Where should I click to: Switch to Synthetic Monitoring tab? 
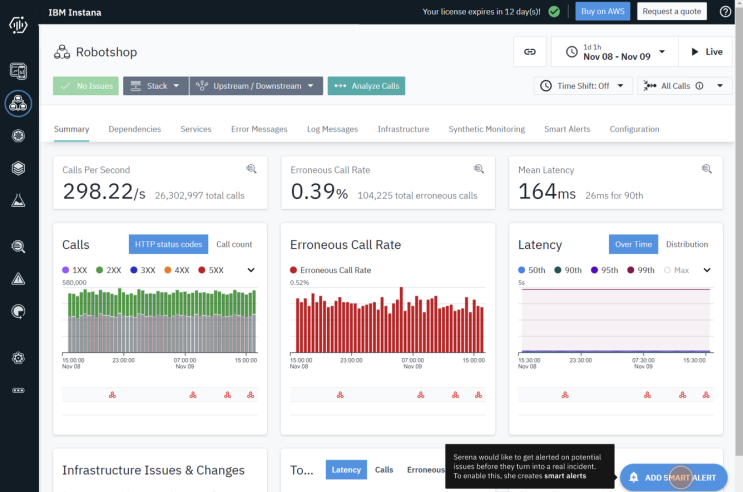[487, 129]
